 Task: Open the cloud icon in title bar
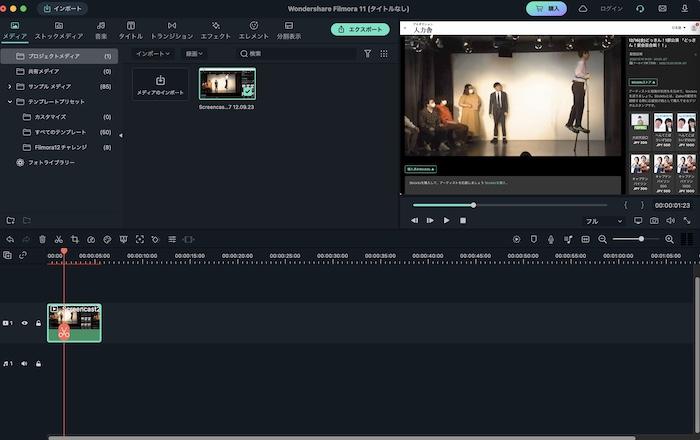pyautogui.click(x=583, y=8)
